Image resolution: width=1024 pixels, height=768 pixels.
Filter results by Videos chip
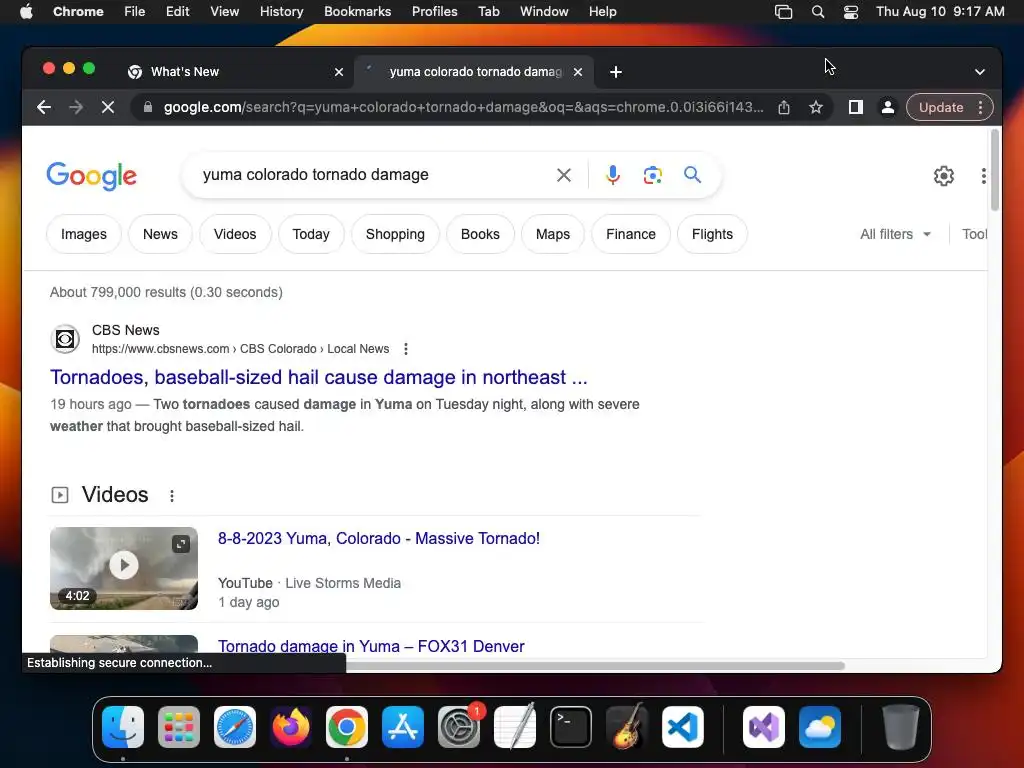tap(235, 234)
